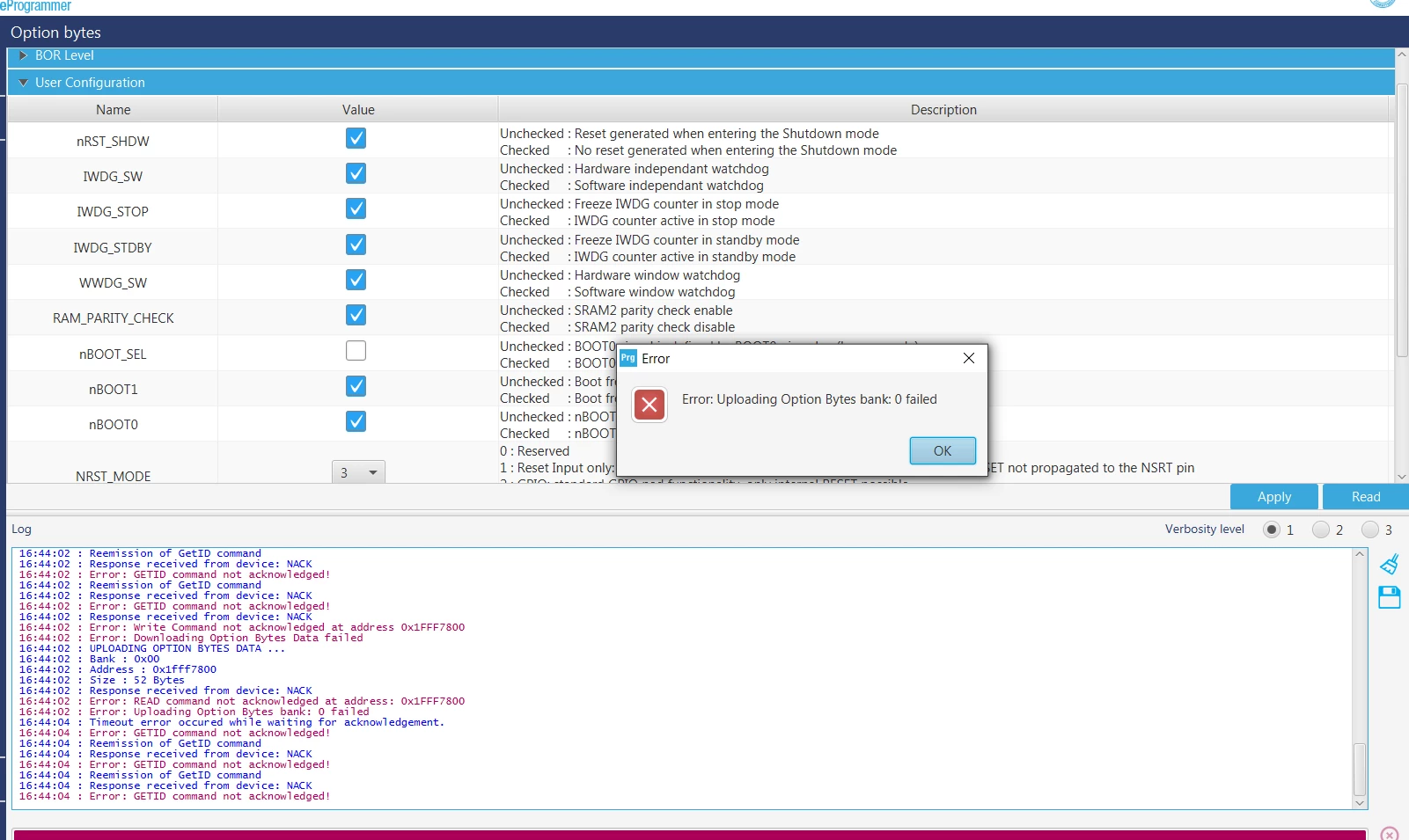Viewport: 1409px width, 840px height.
Task: Click the option bytes scrollbar up arrow
Action: 1402,55
